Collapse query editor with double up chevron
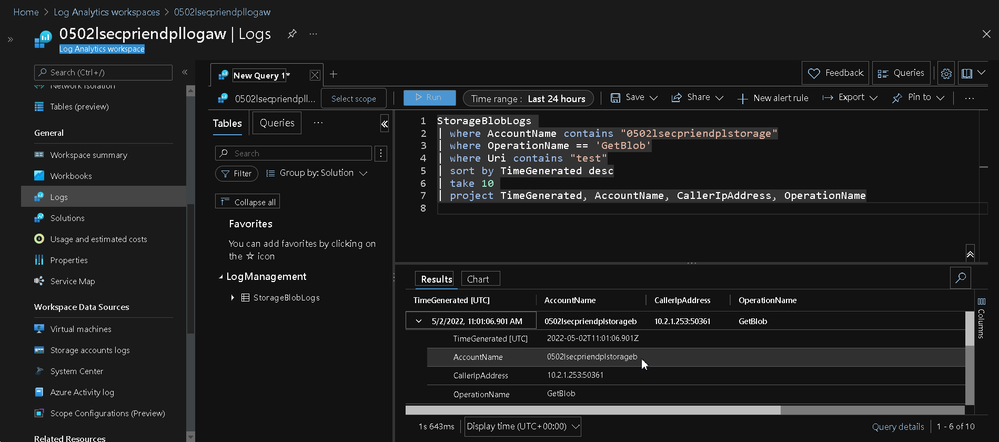Image resolution: width=999 pixels, height=442 pixels. tap(970, 253)
